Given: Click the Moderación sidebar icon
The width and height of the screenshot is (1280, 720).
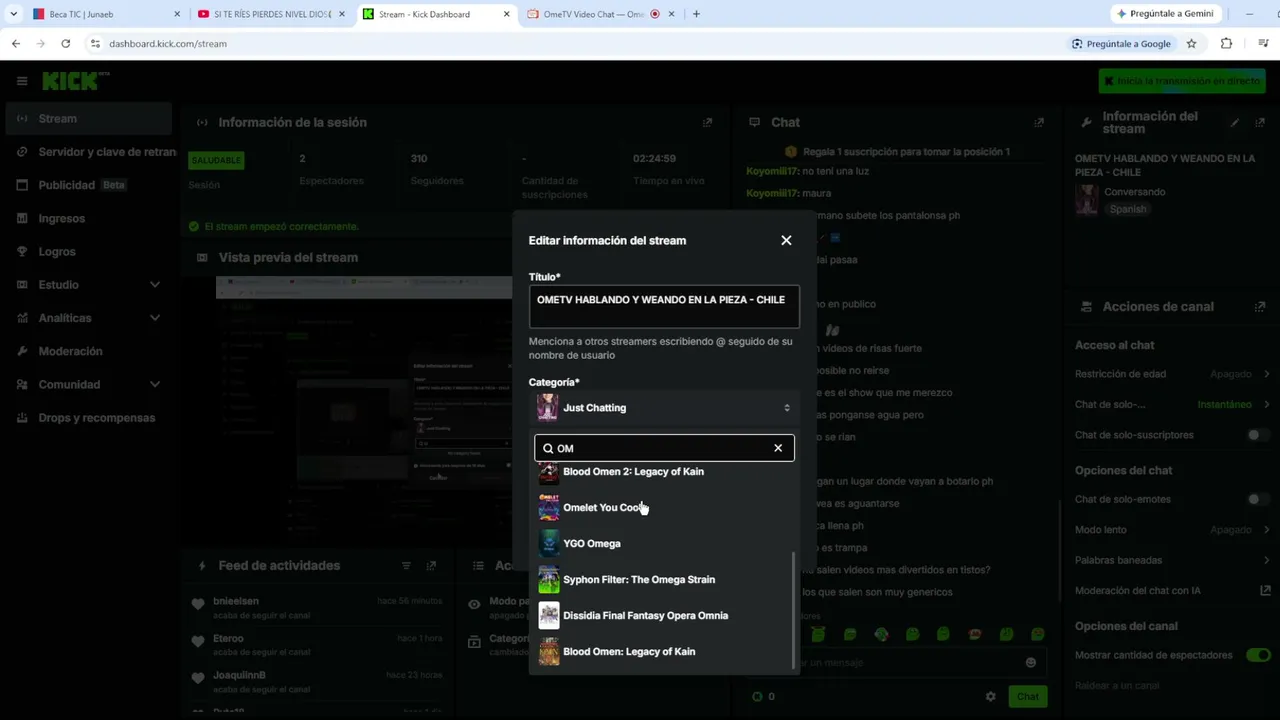Looking at the screenshot, I should pos(22,351).
